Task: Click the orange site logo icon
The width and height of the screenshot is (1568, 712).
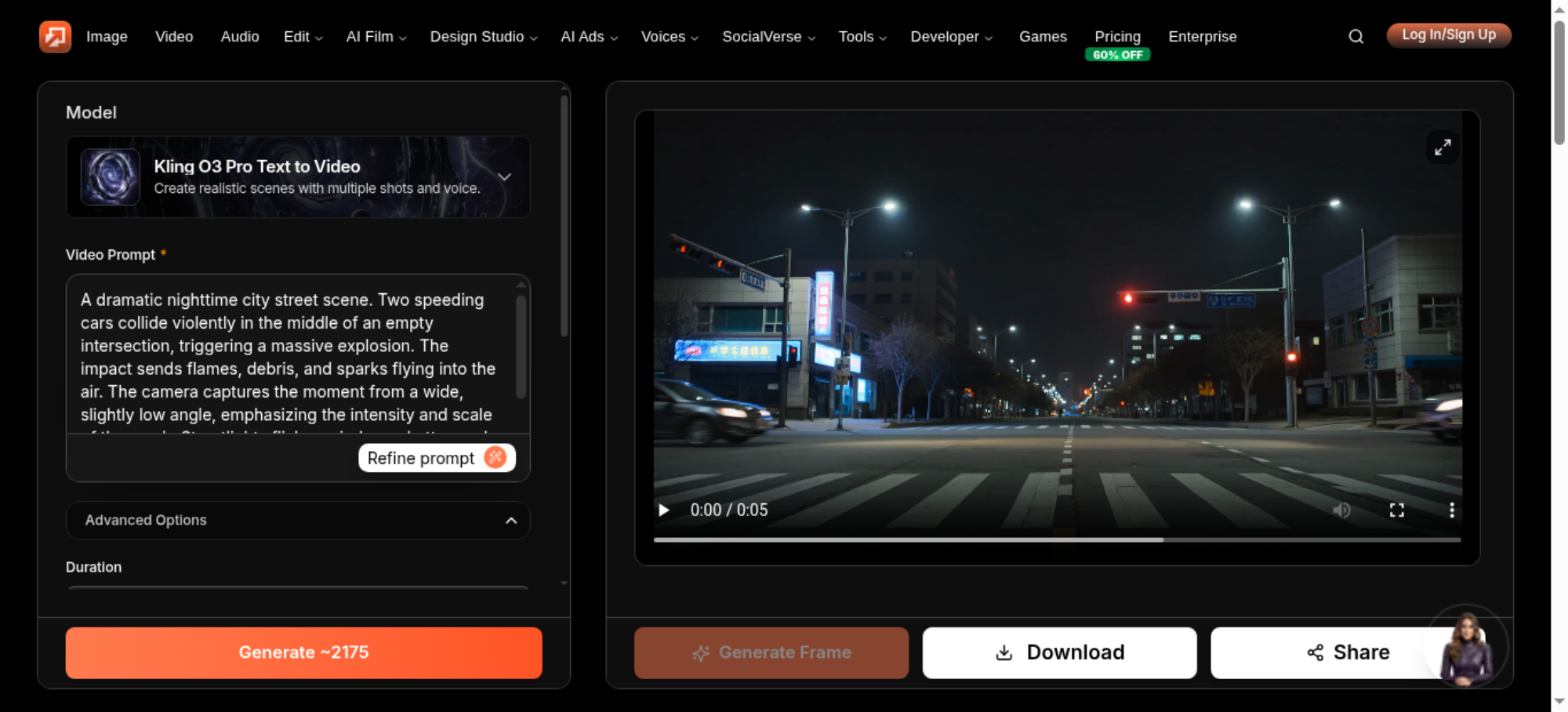Action: (x=55, y=36)
